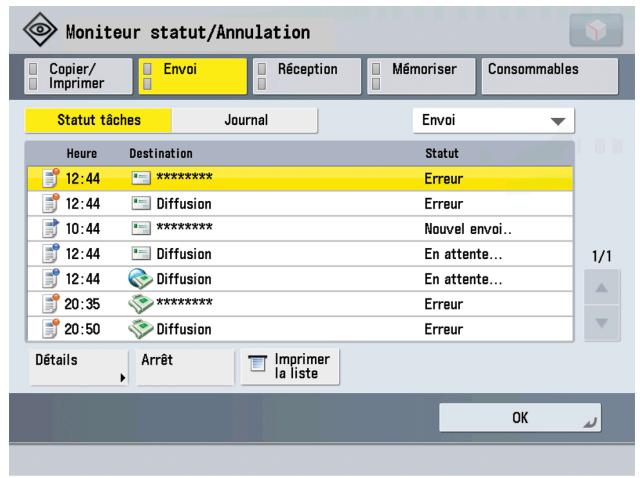Screen dimensions: 640x478
Task: Switch to the Journal view
Action: coord(245,120)
